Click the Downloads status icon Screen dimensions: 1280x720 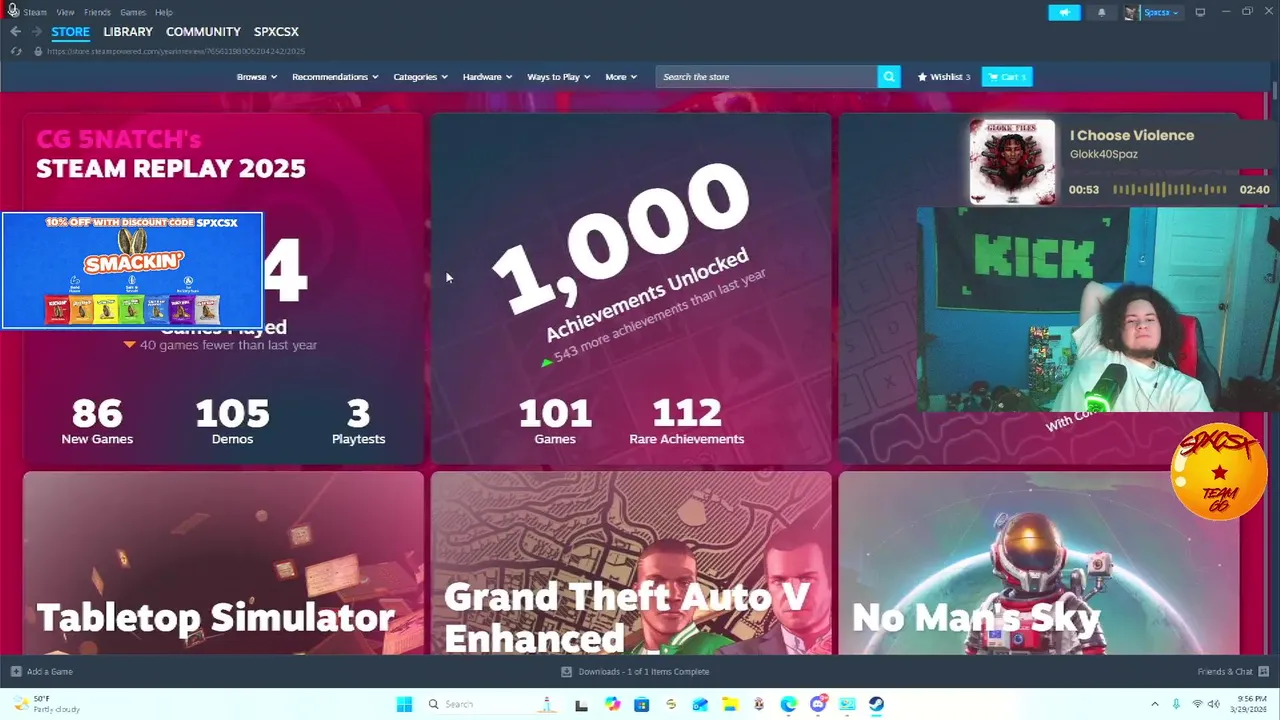566,672
